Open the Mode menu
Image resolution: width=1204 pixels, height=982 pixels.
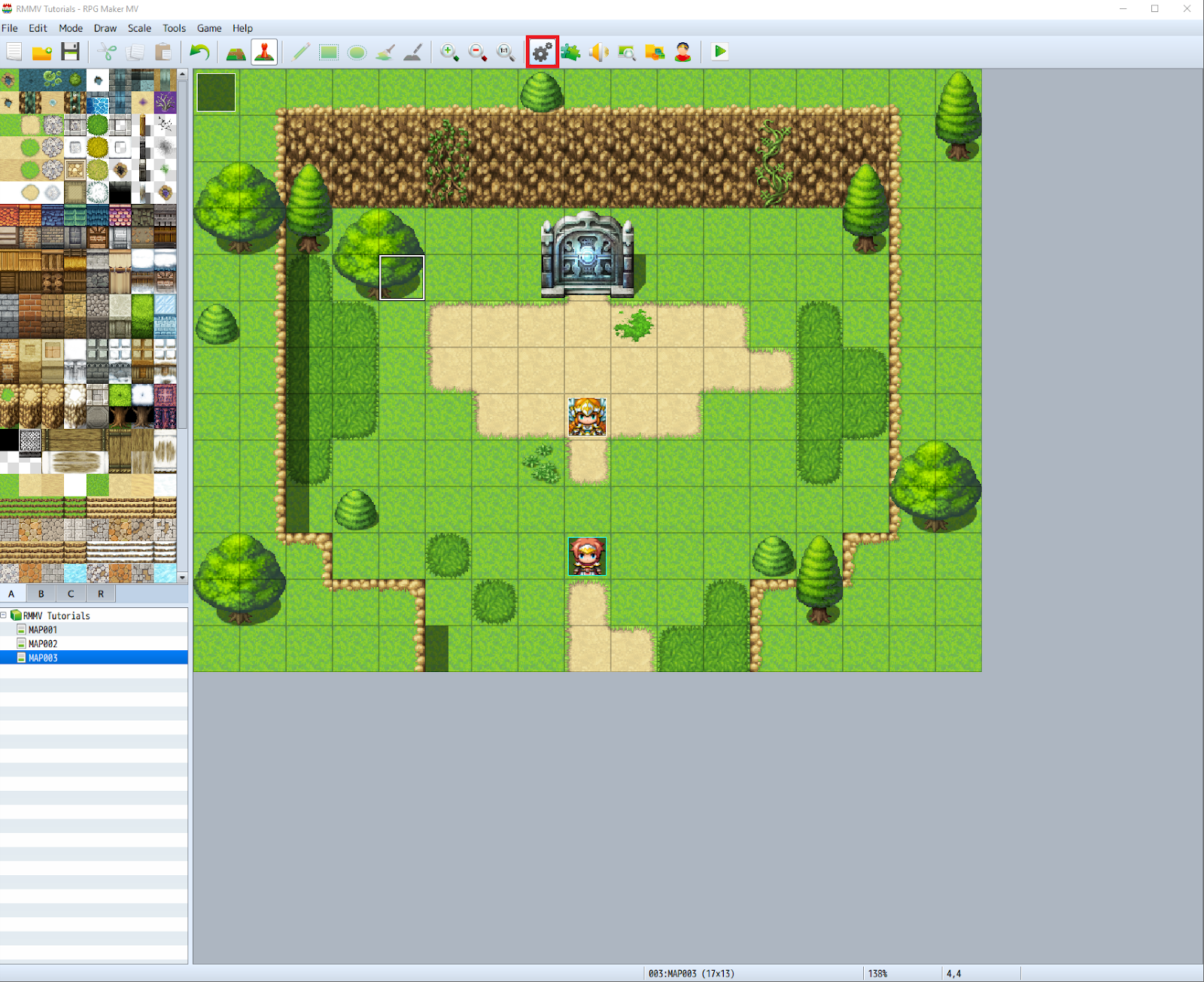pos(71,28)
